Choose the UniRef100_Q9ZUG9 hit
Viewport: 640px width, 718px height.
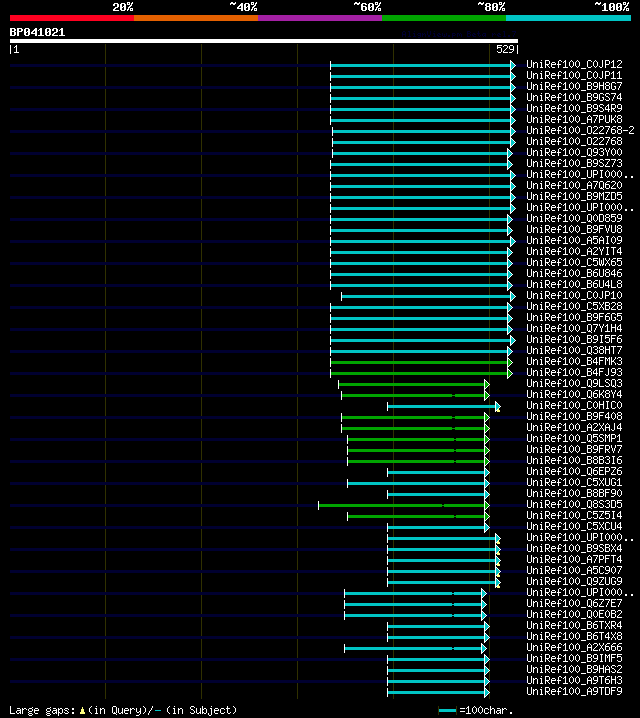[x=574, y=581]
